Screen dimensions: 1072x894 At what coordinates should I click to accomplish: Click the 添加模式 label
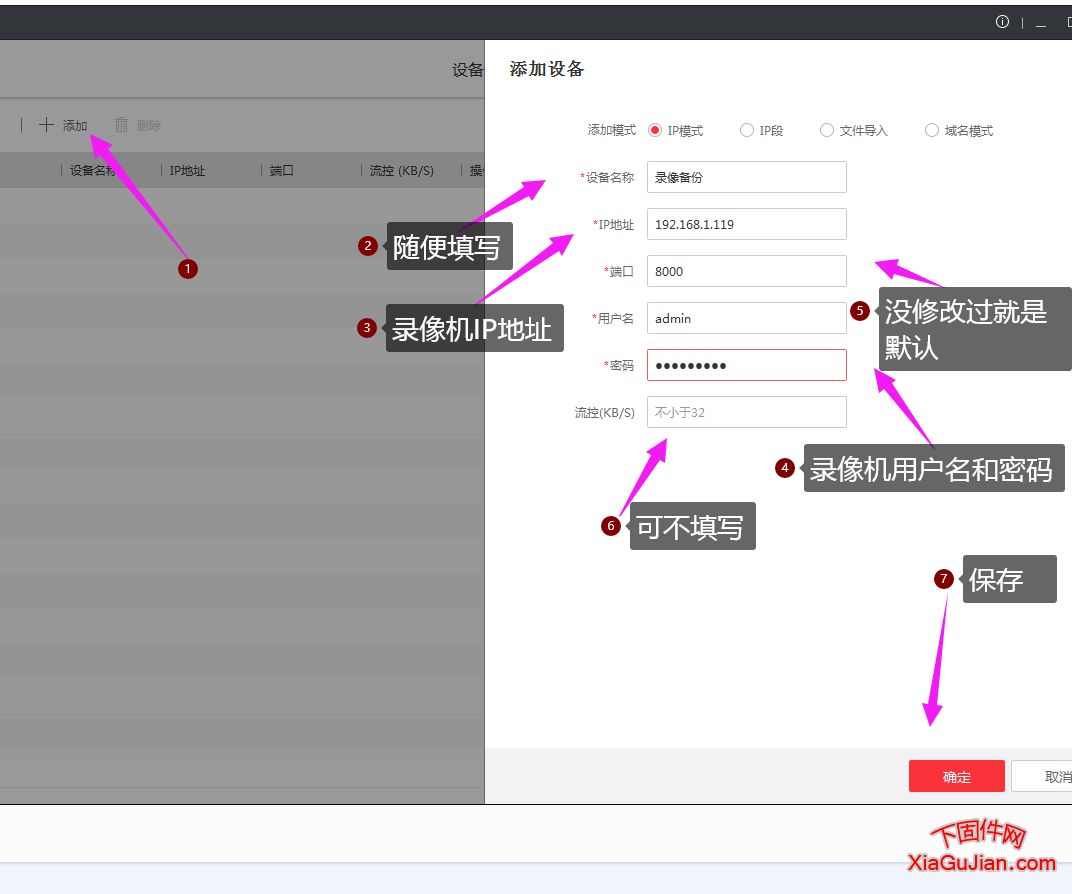[611, 130]
